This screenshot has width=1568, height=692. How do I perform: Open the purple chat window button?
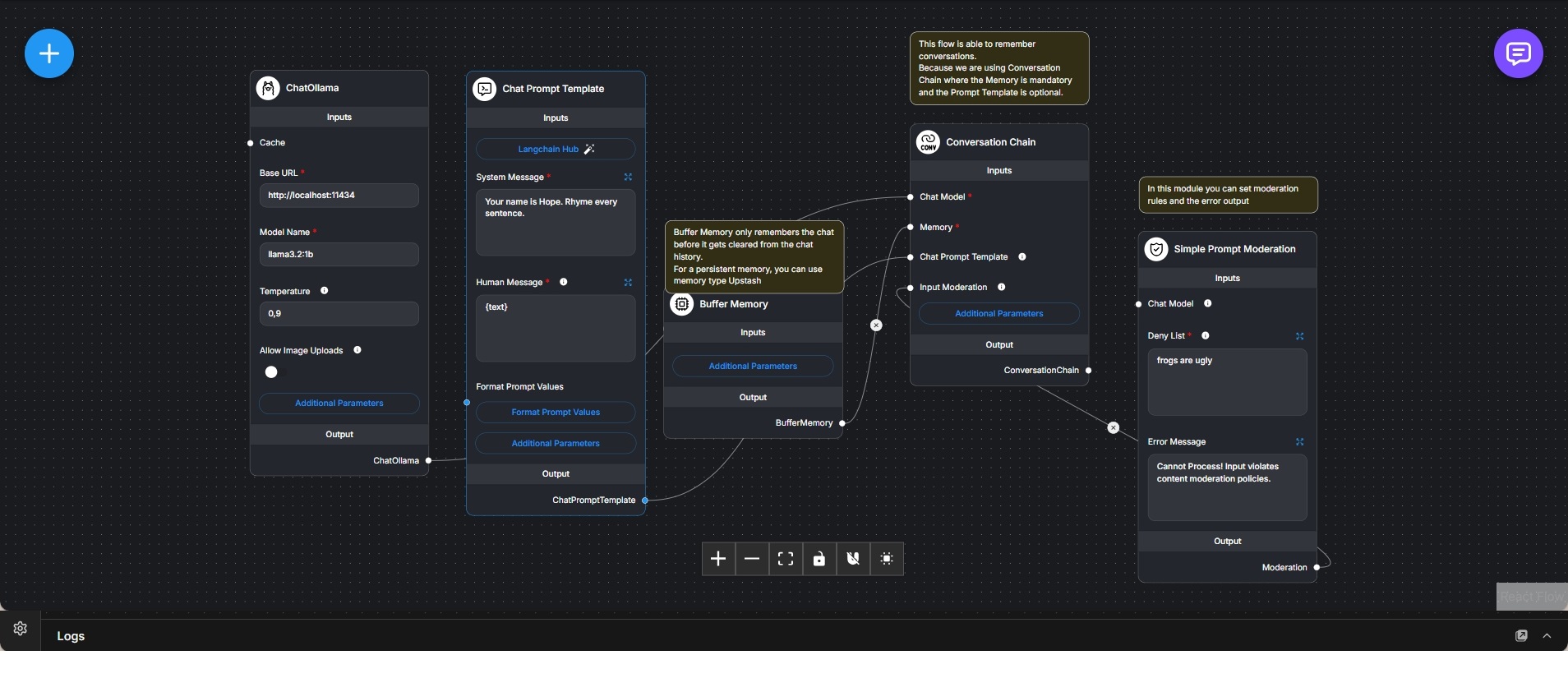[x=1518, y=53]
